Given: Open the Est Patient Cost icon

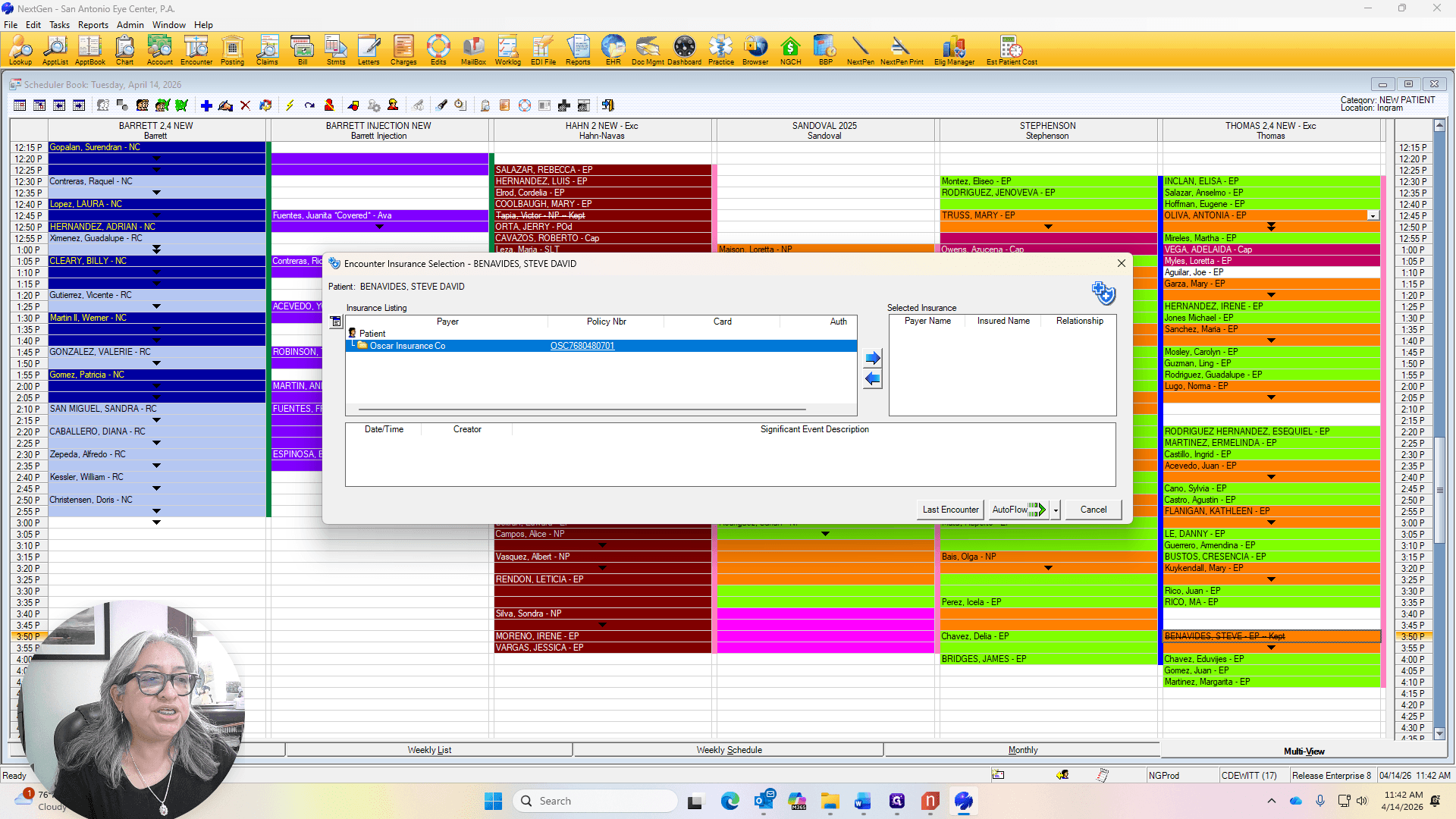Looking at the screenshot, I should click(x=1012, y=50).
